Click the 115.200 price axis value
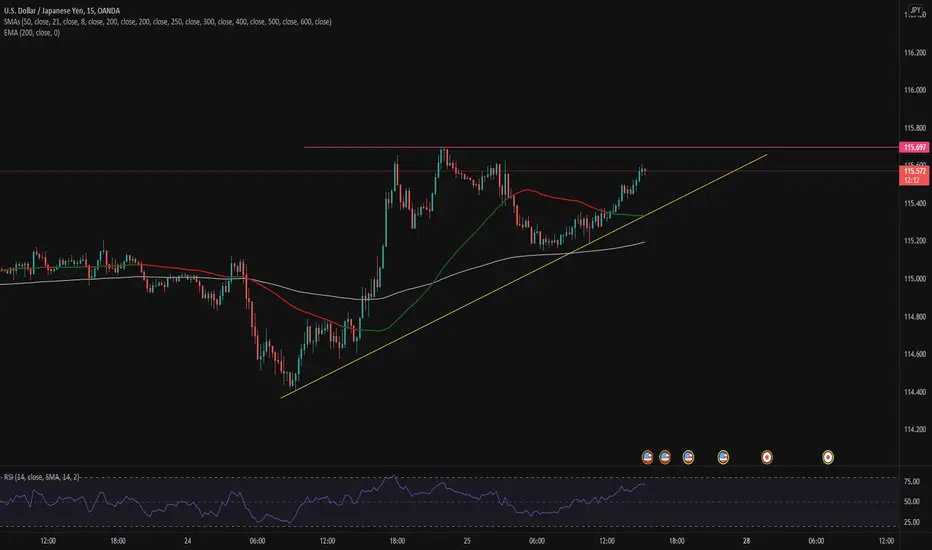The height and width of the screenshot is (550, 932). [915, 241]
